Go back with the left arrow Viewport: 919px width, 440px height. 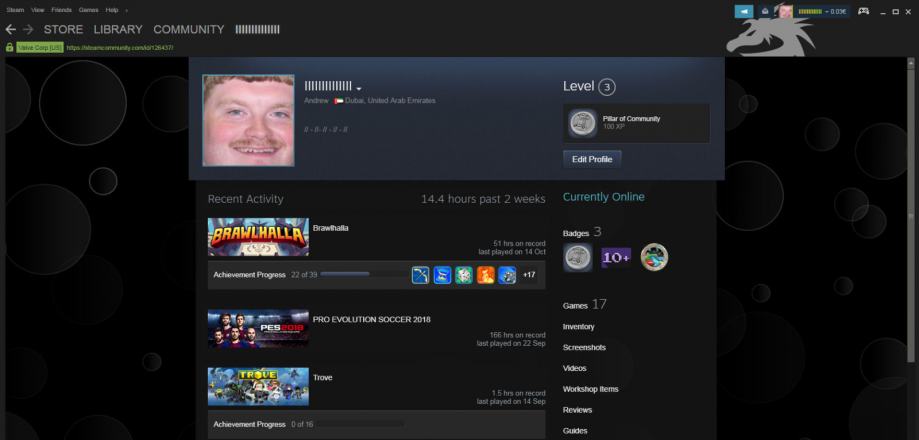tap(11, 29)
